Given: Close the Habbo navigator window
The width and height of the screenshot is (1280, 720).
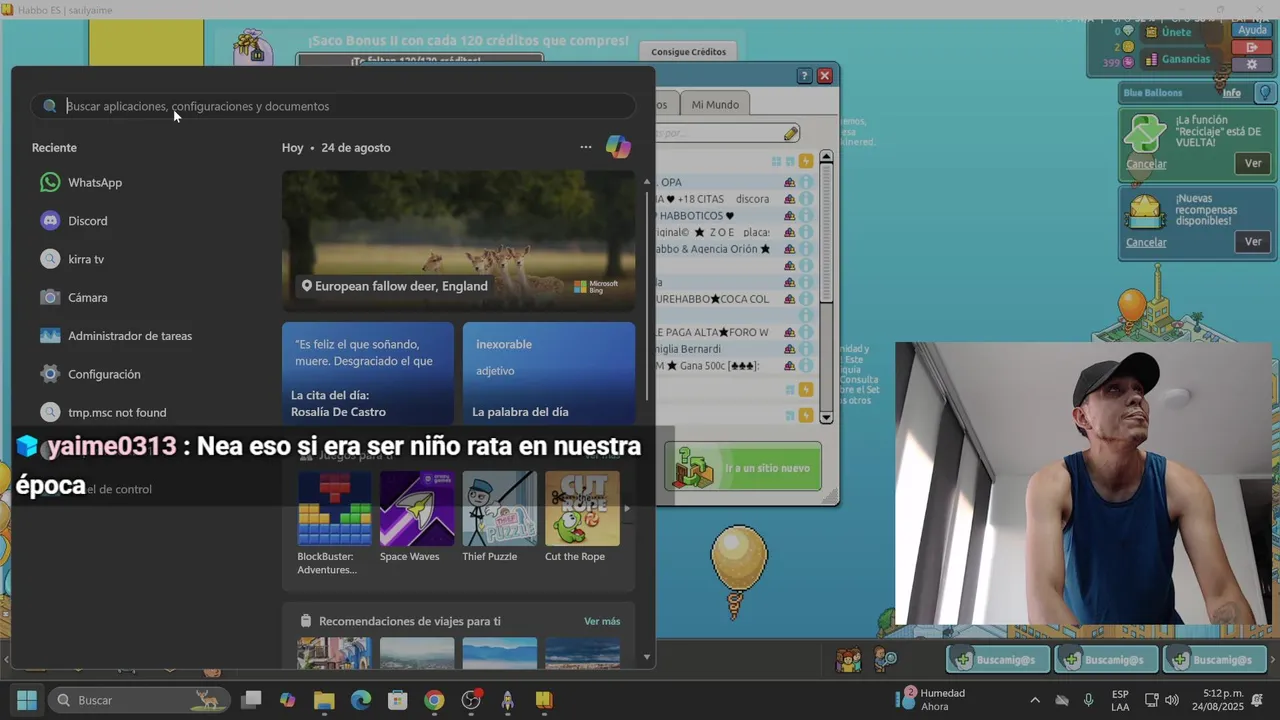Looking at the screenshot, I should (825, 76).
